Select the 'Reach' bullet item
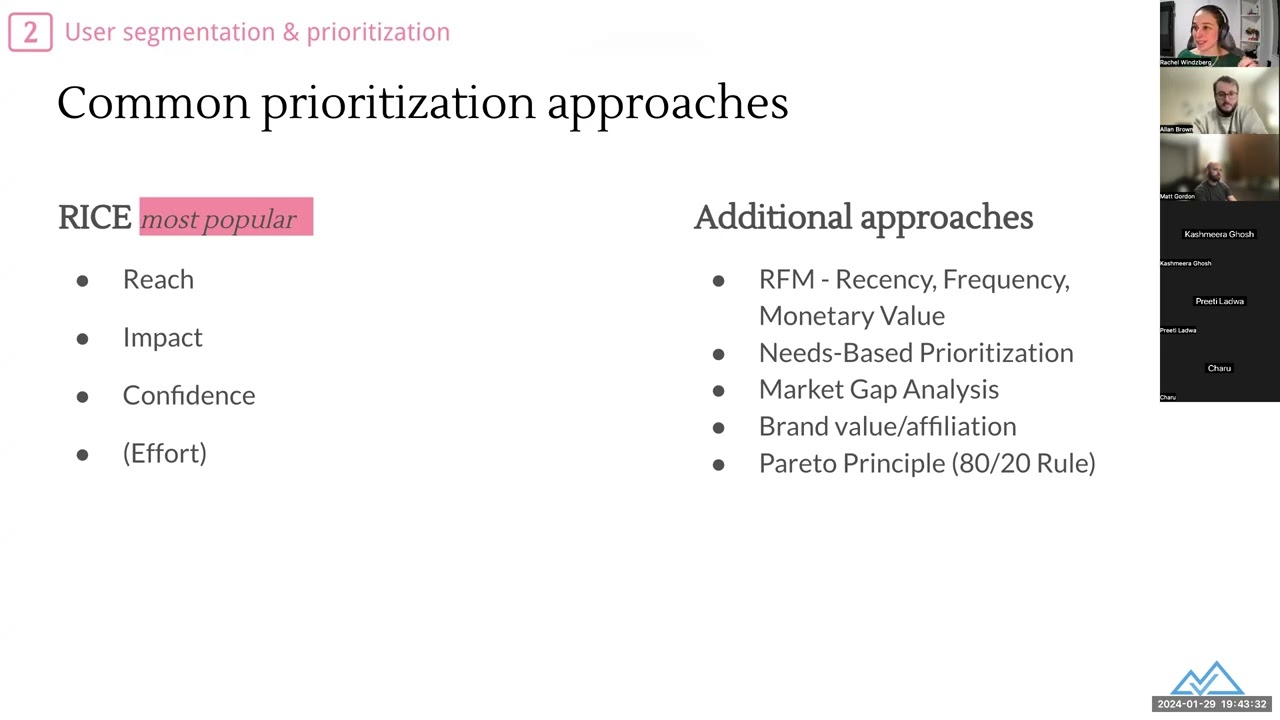This screenshot has width=1280, height=720. point(158,279)
